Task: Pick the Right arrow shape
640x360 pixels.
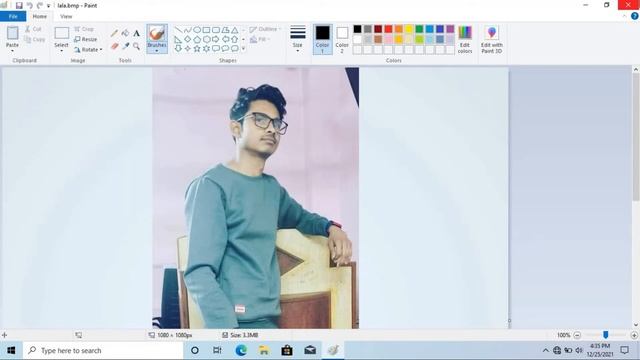Action: click(x=216, y=39)
